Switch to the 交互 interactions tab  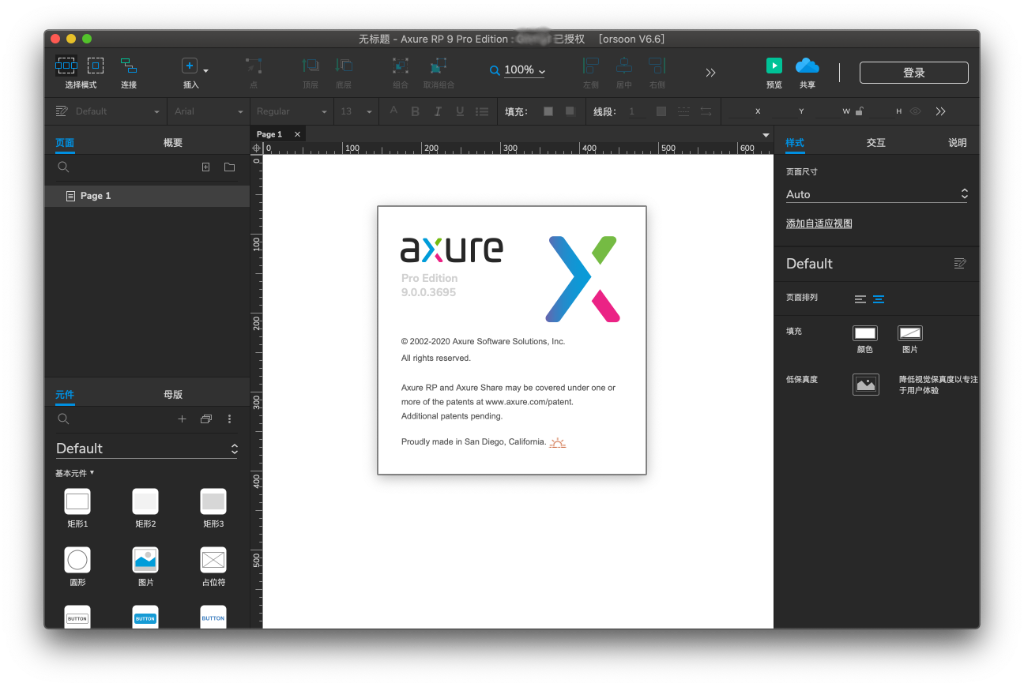876,142
